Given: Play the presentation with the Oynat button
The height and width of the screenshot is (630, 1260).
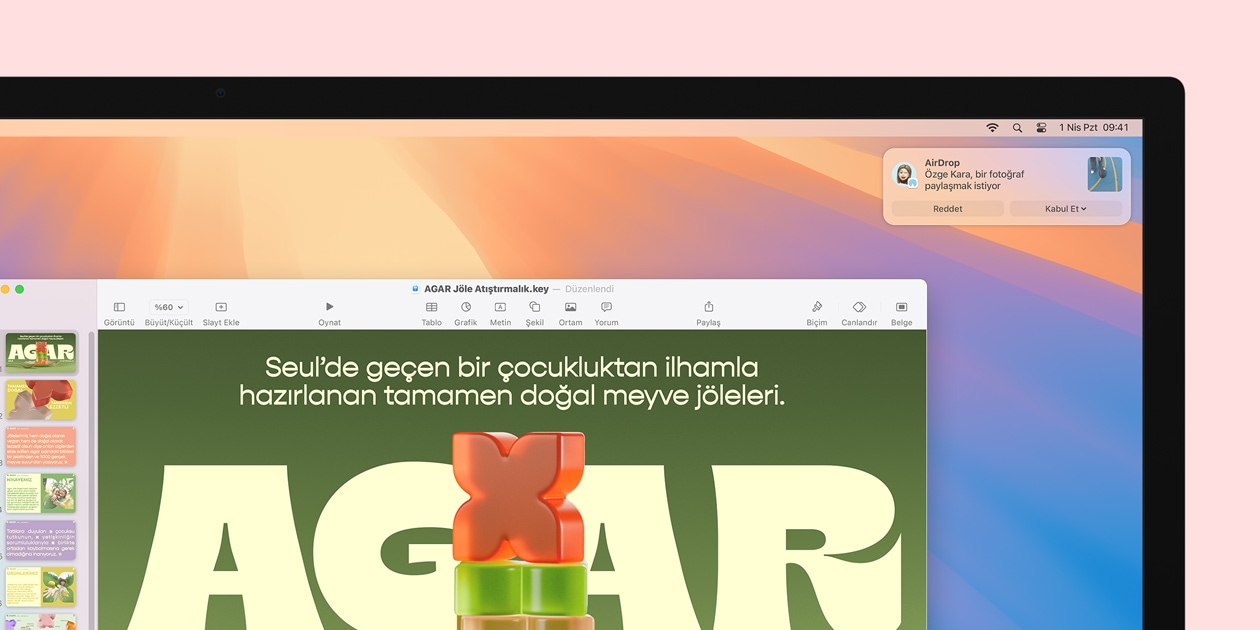Looking at the screenshot, I should click(329, 307).
